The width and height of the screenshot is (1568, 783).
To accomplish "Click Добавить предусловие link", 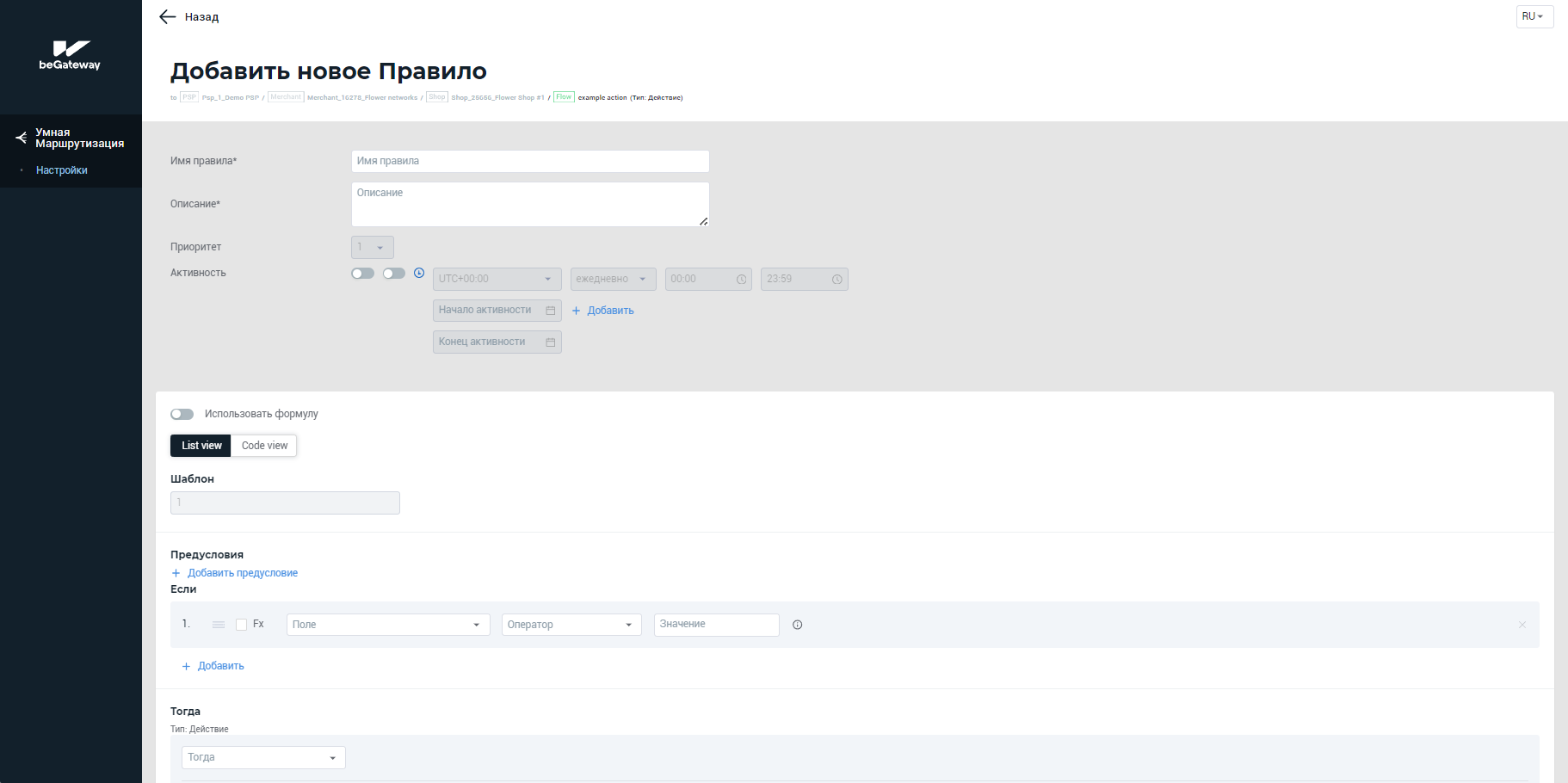I will (x=242, y=573).
